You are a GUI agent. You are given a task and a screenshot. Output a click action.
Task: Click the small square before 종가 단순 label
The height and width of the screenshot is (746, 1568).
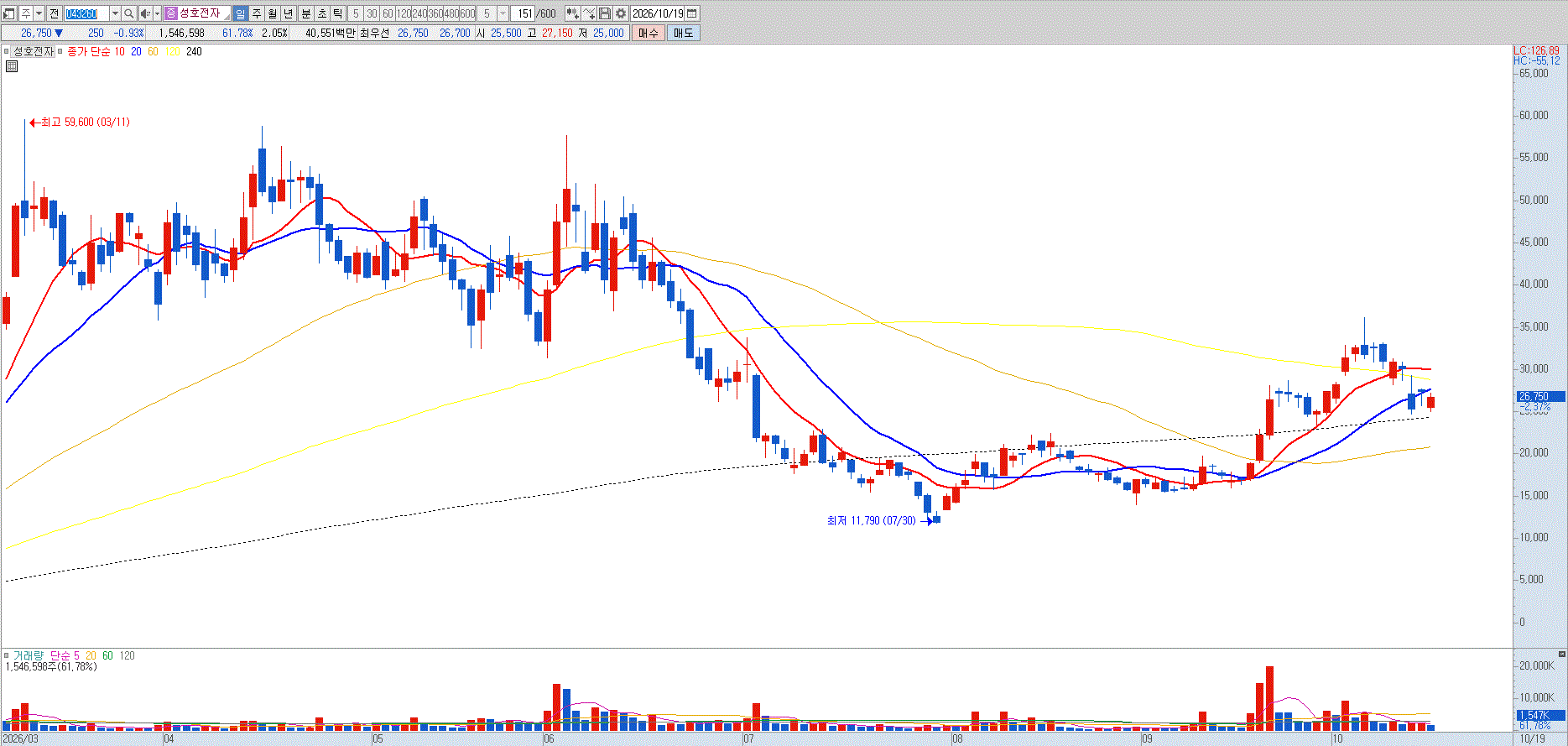pyautogui.click(x=60, y=52)
